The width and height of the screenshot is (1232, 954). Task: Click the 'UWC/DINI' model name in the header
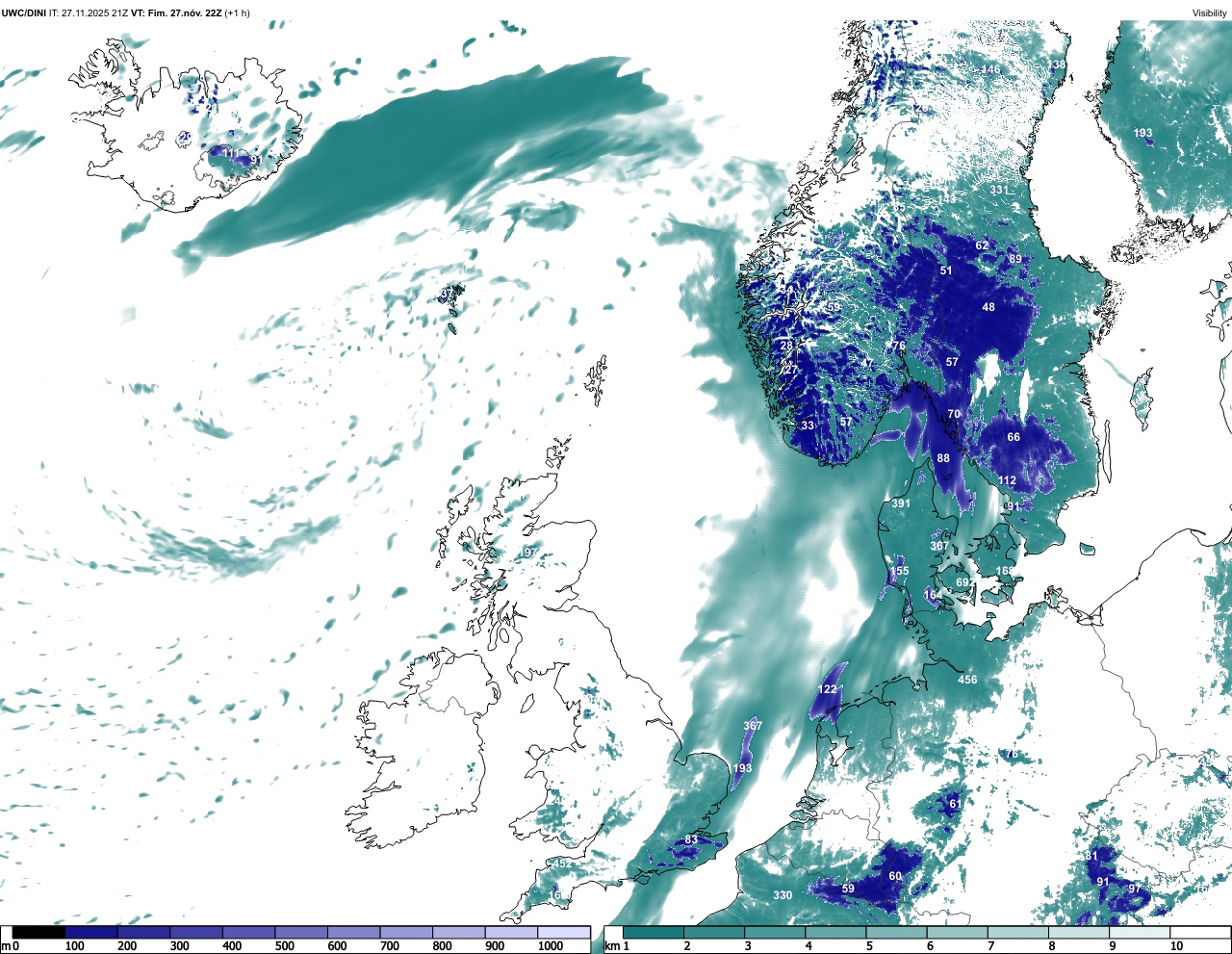tap(24, 13)
